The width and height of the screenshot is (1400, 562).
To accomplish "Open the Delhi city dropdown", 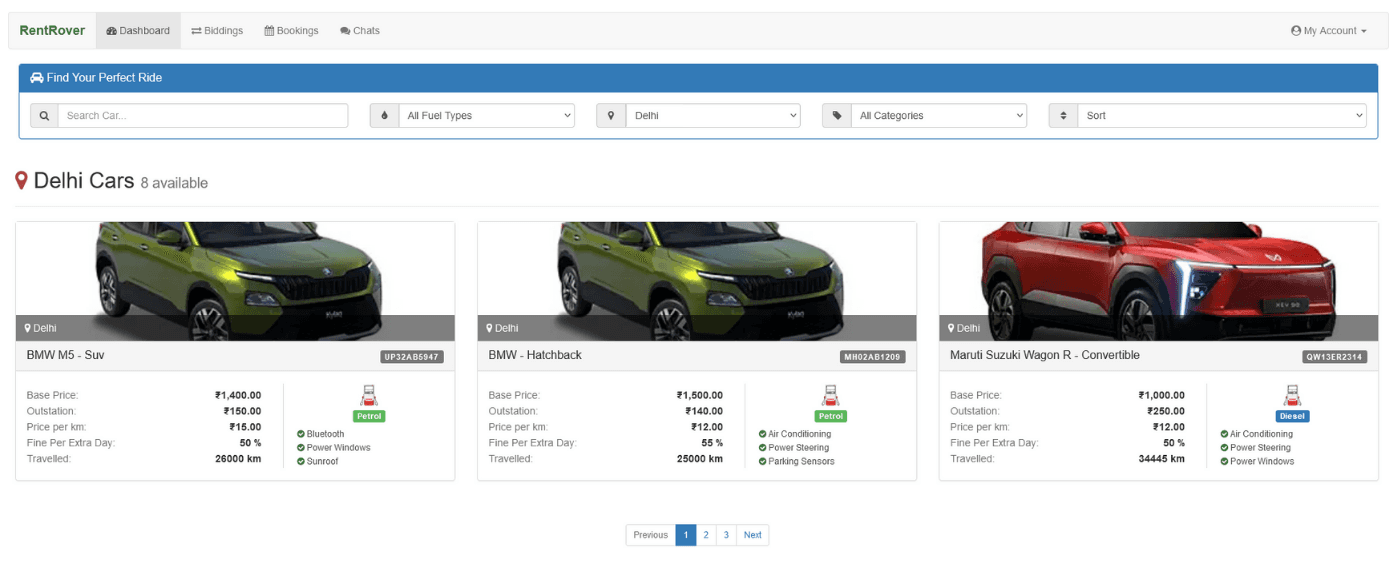I will click(713, 115).
